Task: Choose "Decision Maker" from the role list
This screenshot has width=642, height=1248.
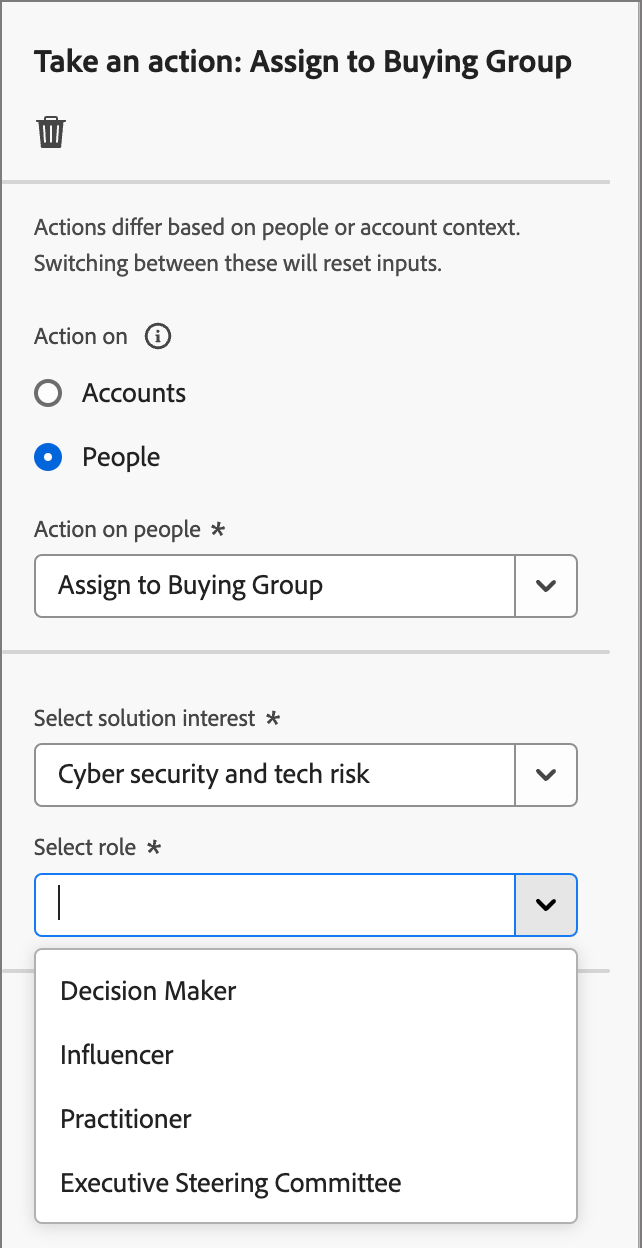Action: [x=148, y=991]
